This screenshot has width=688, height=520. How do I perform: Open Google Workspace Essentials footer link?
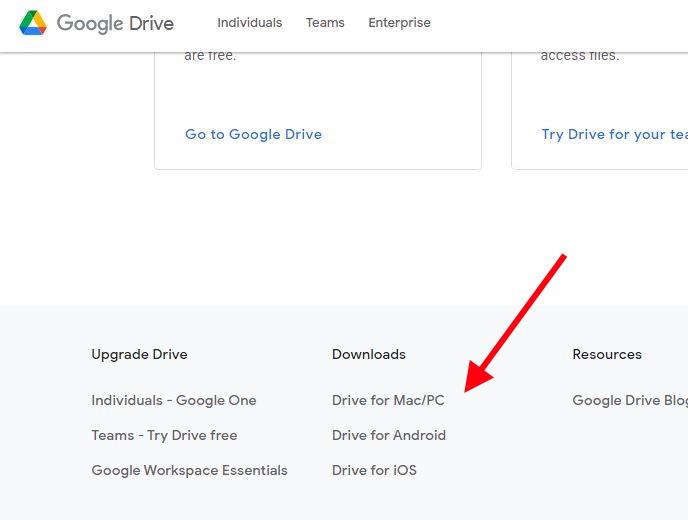click(x=190, y=470)
